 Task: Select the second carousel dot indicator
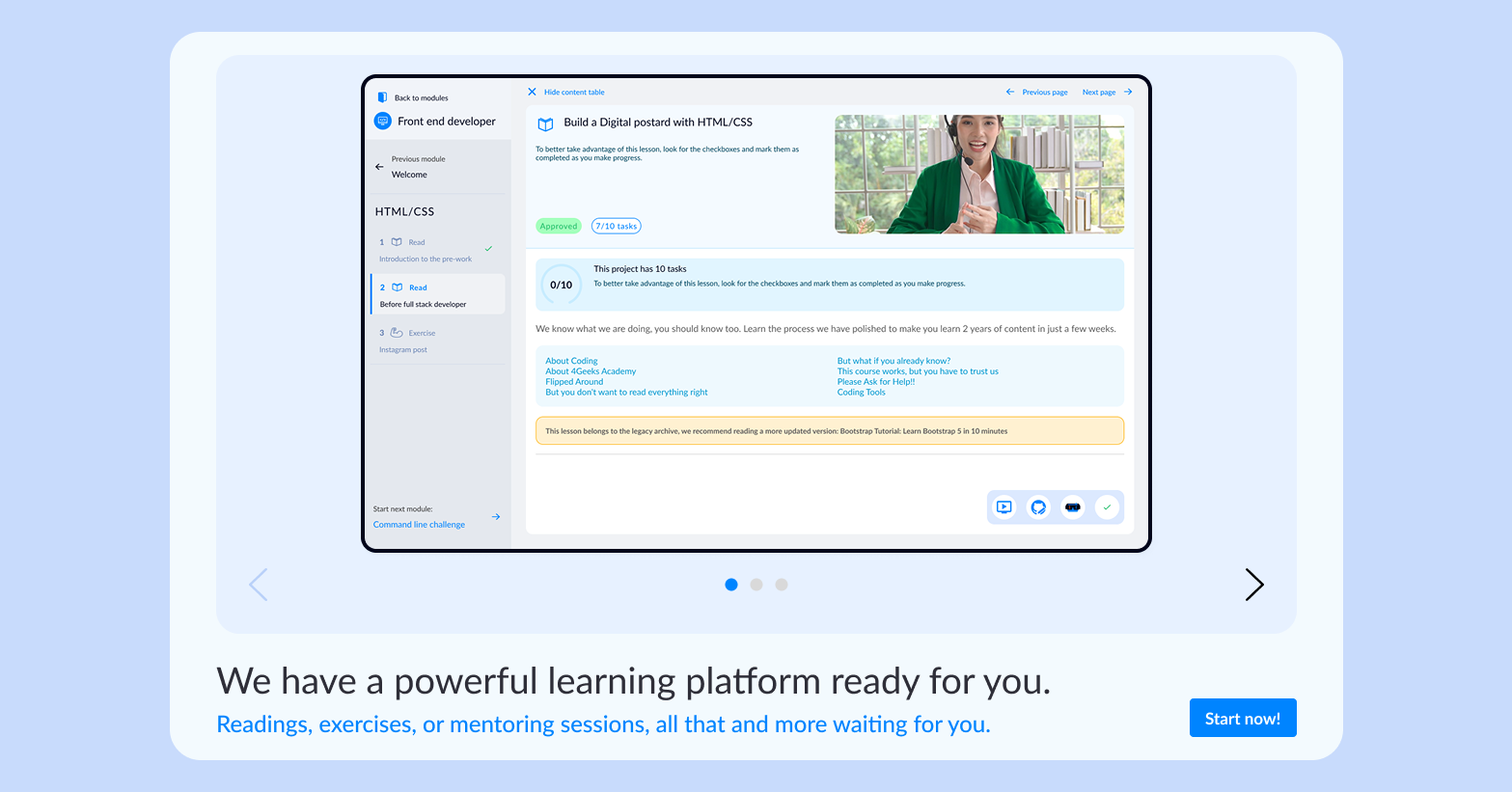tap(756, 585)
